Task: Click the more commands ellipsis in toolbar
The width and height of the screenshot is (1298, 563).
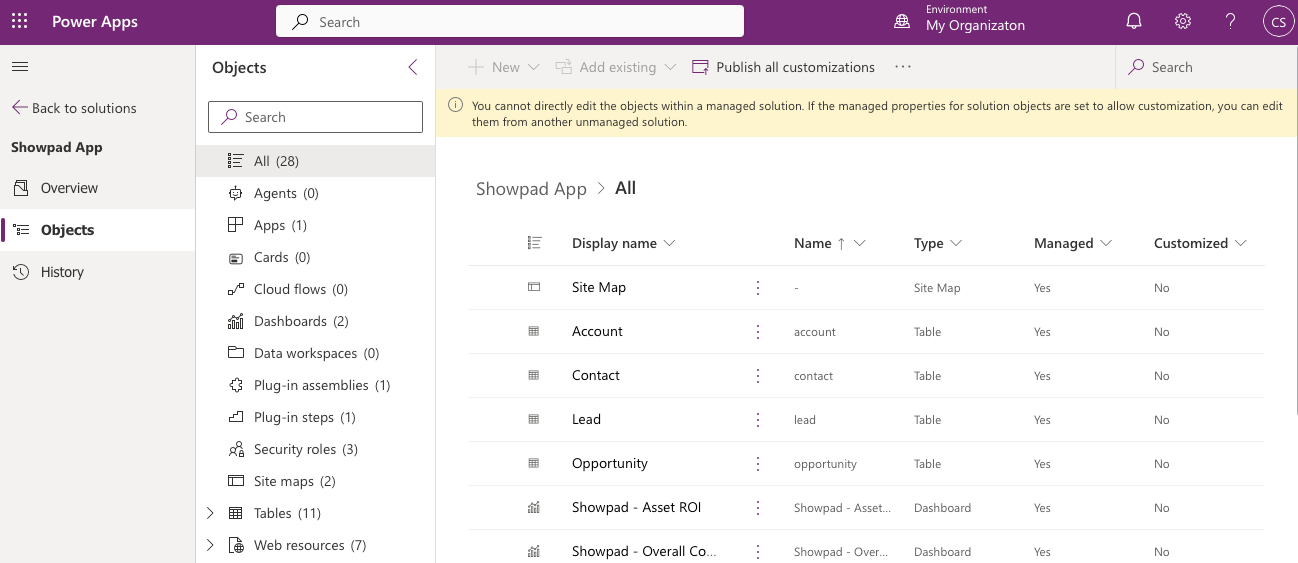Action: point(903,67)
